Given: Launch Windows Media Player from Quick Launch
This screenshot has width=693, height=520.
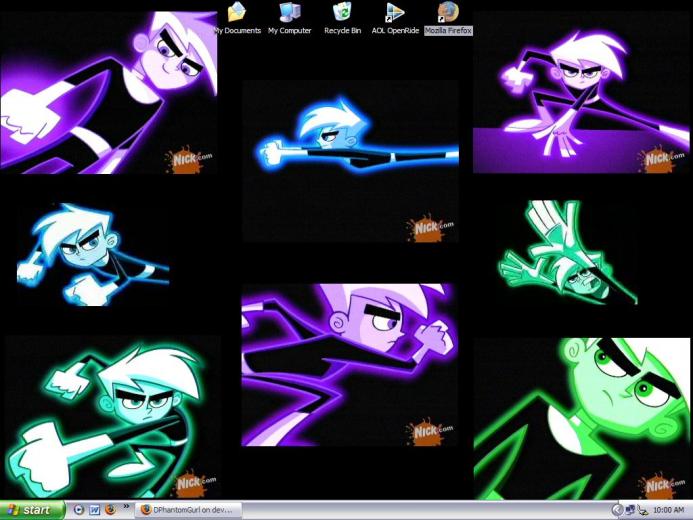Looking at the screenshot, I should [x=79, y=510].
